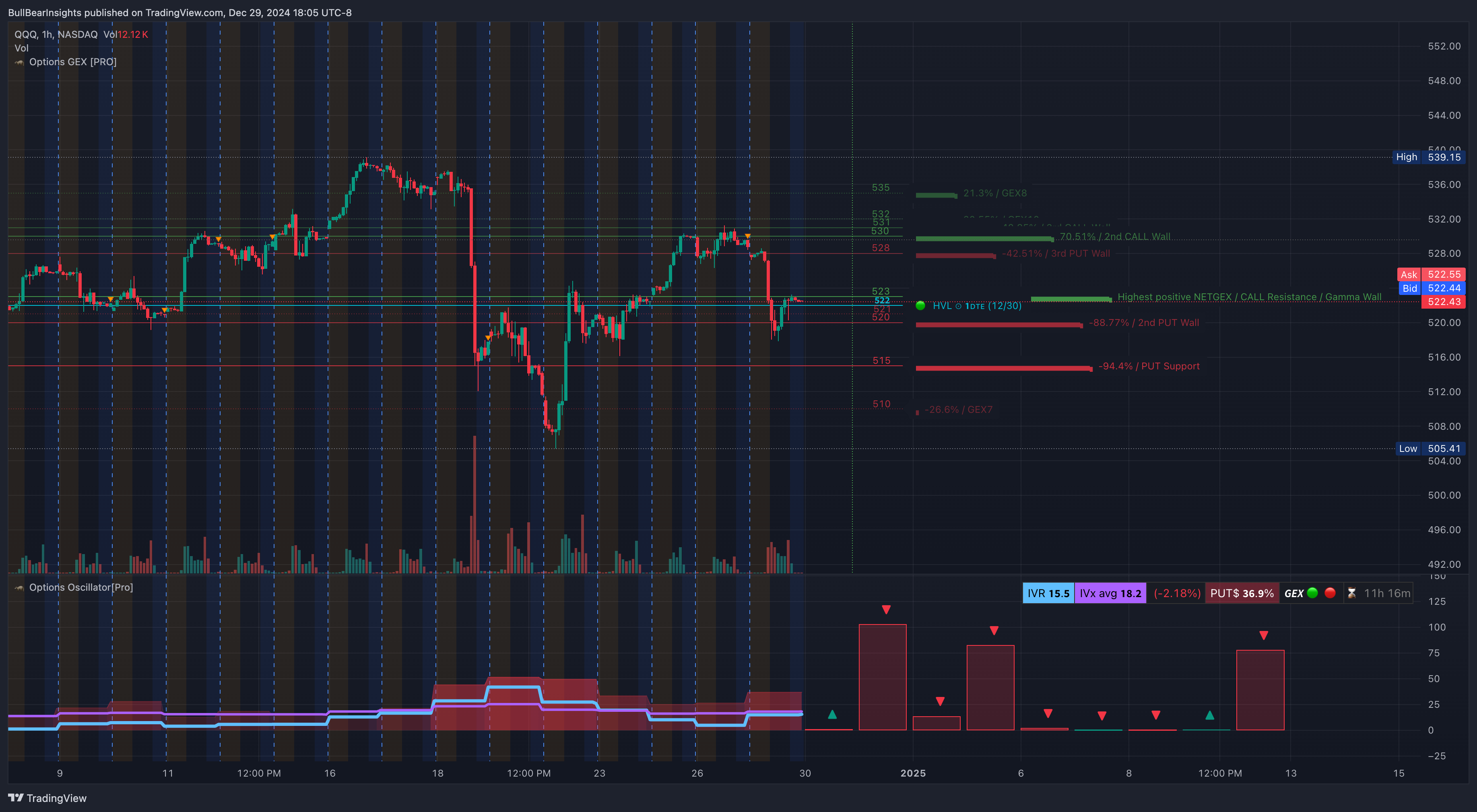Click the red GEX status dot
1477x812 pixels.
pos(1330,593)
